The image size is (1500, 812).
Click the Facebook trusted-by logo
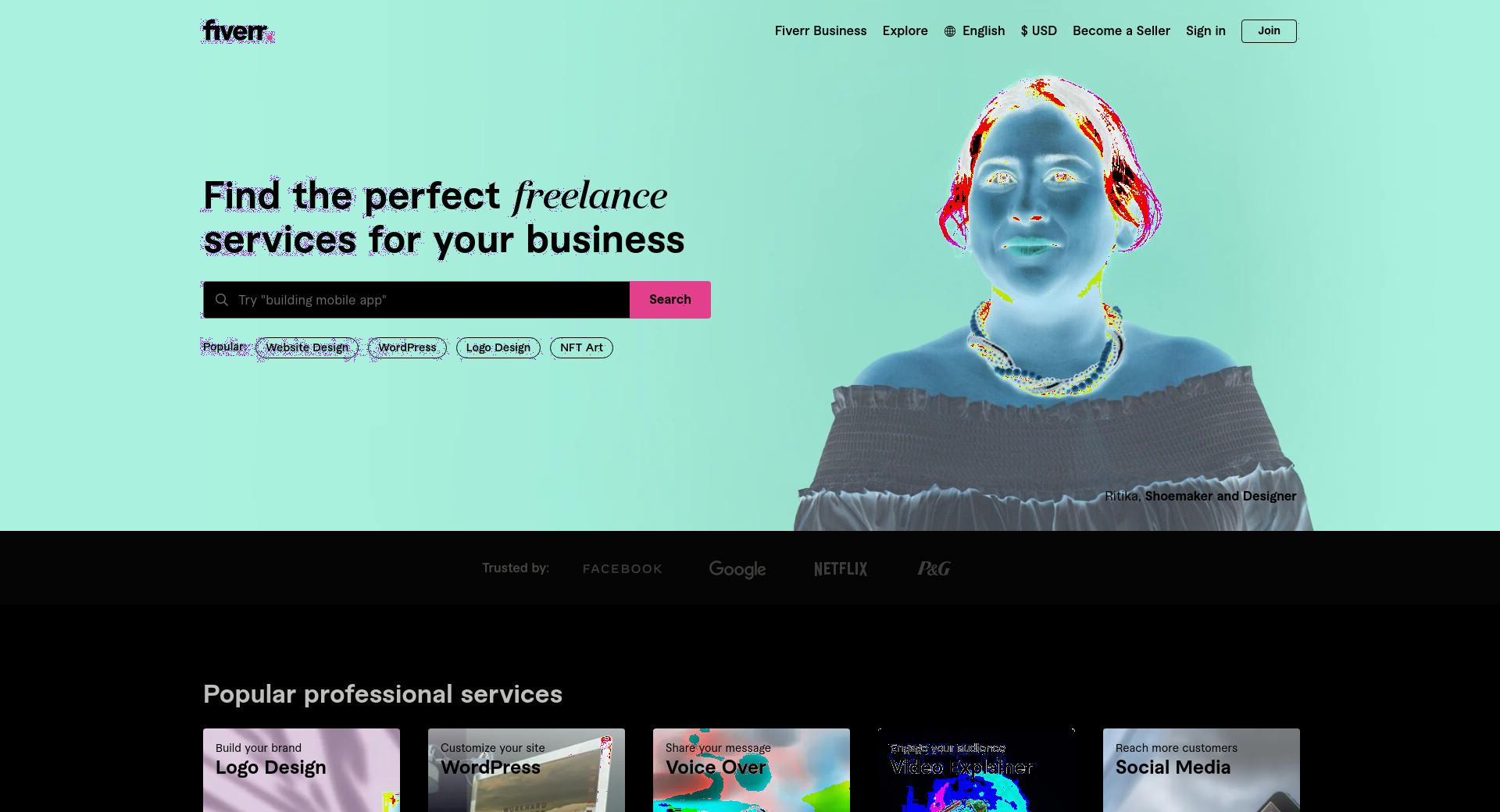(622, 569)
